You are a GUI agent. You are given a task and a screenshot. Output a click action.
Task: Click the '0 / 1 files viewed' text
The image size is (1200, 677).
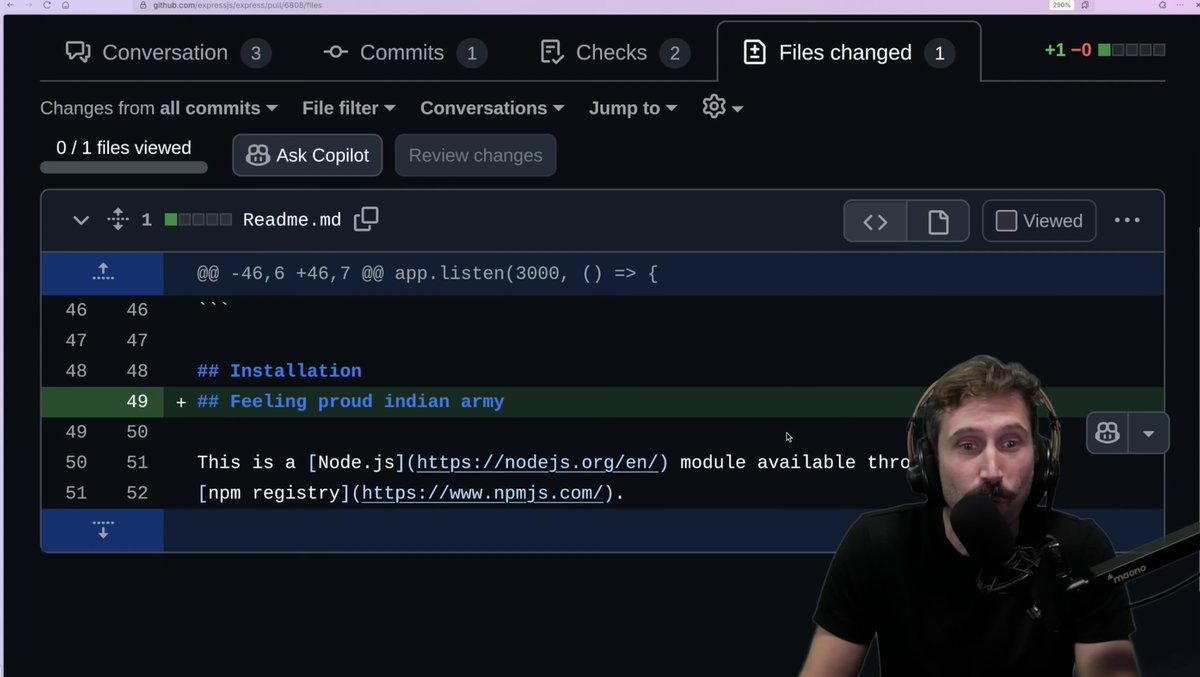124,148
